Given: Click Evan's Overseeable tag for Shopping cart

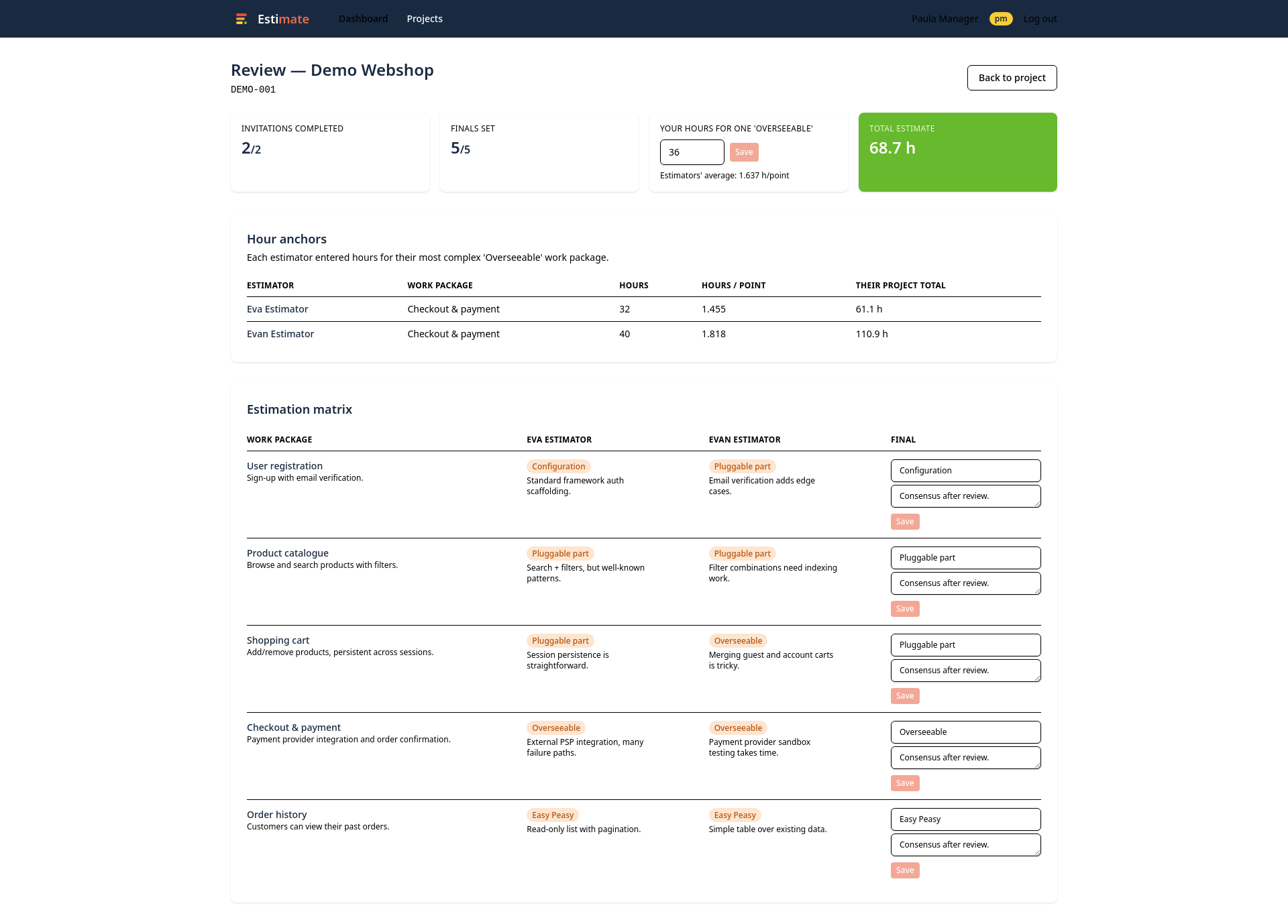Looking at the screenshot, I should (x=738, y=641).
